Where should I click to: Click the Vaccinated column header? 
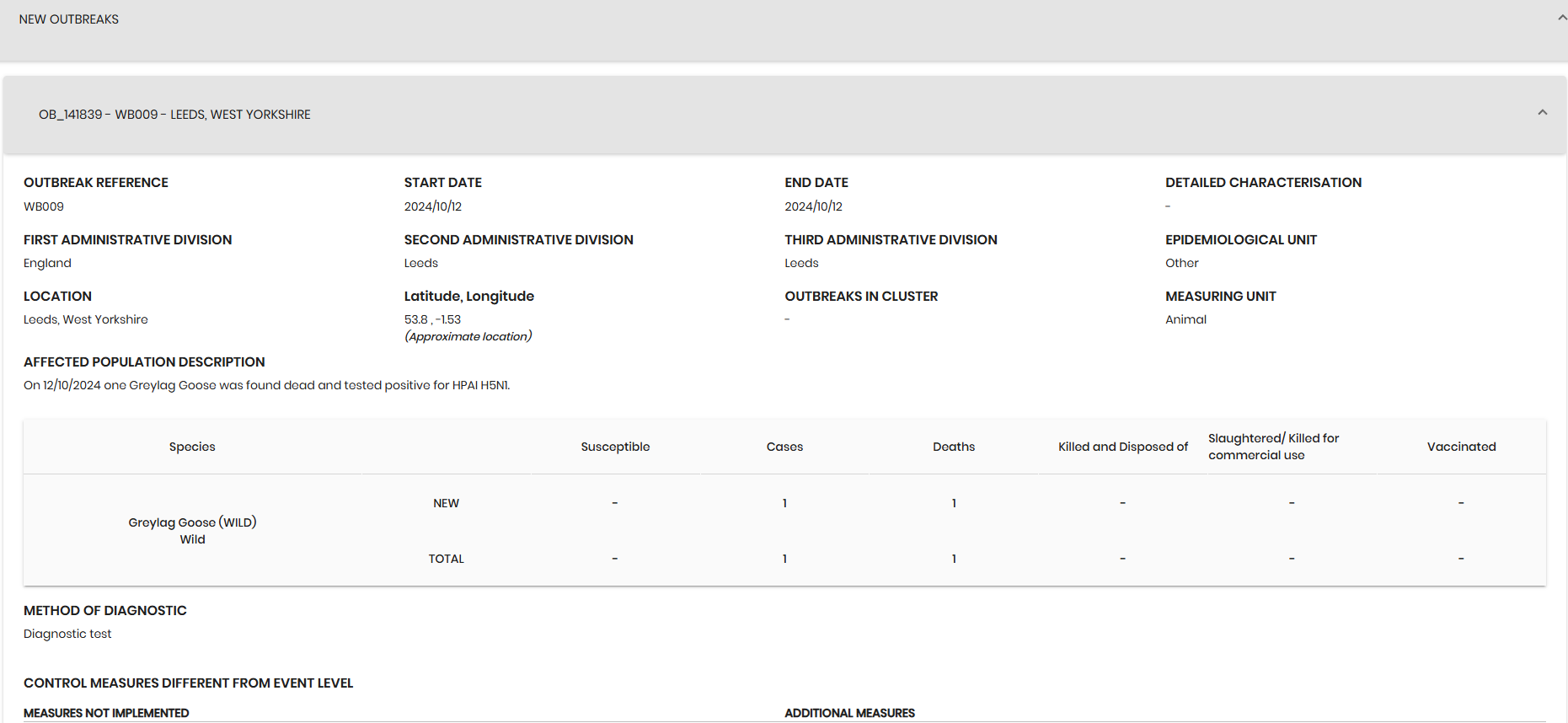1462,447
